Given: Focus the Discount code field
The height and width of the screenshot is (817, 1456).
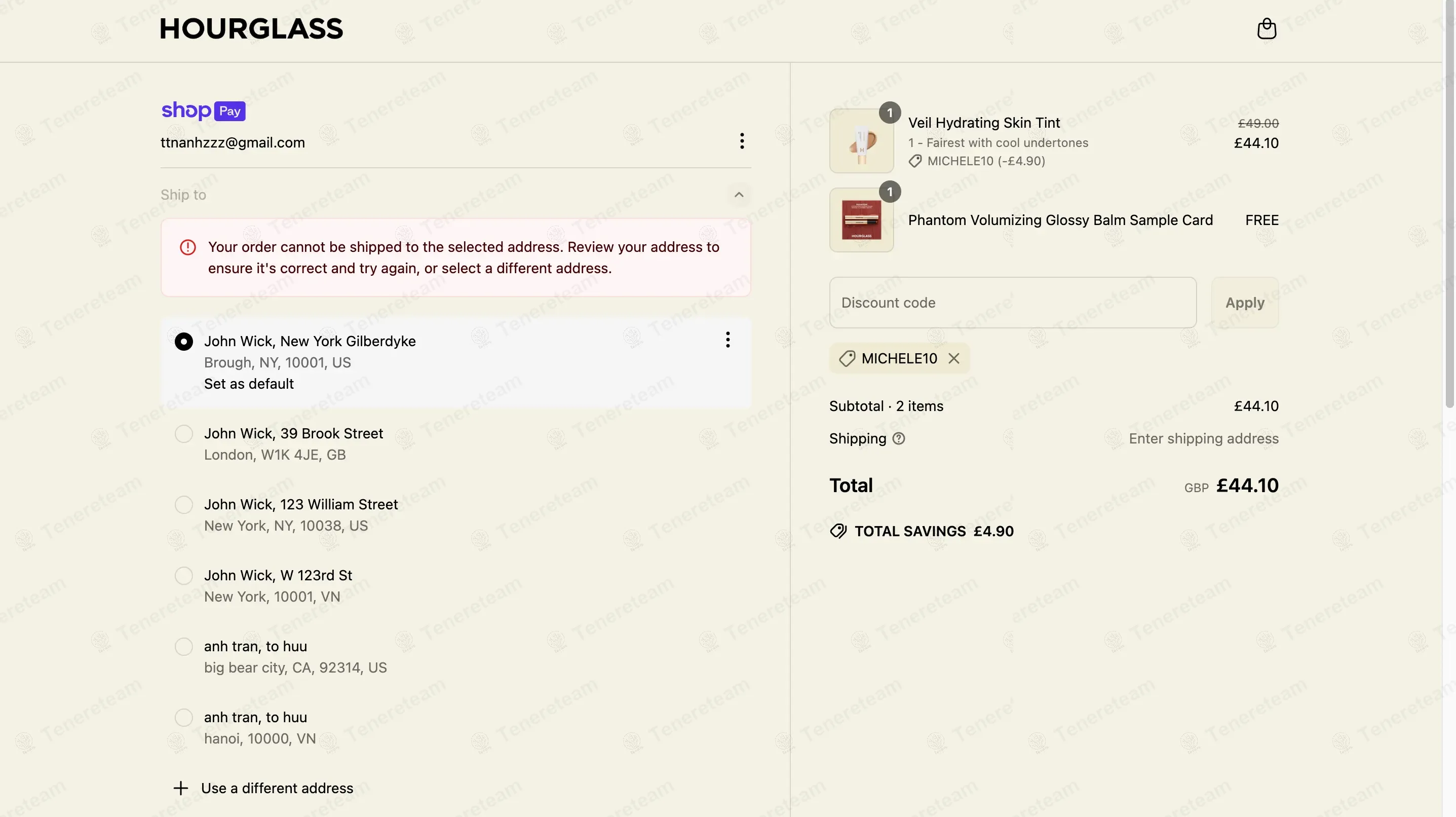Looking at the screenshot, I should (1012, 303).
